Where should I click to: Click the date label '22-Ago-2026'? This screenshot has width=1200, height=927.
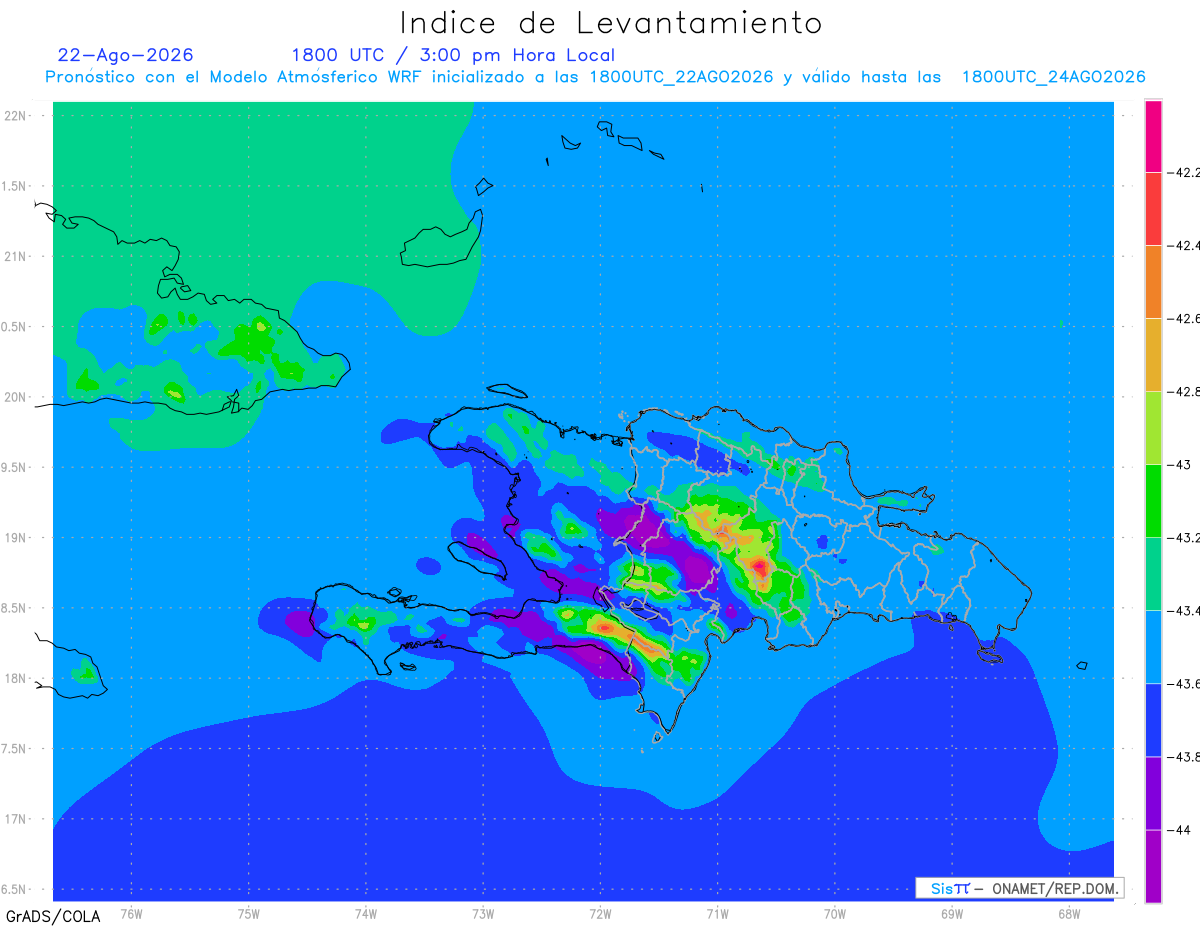126,55
